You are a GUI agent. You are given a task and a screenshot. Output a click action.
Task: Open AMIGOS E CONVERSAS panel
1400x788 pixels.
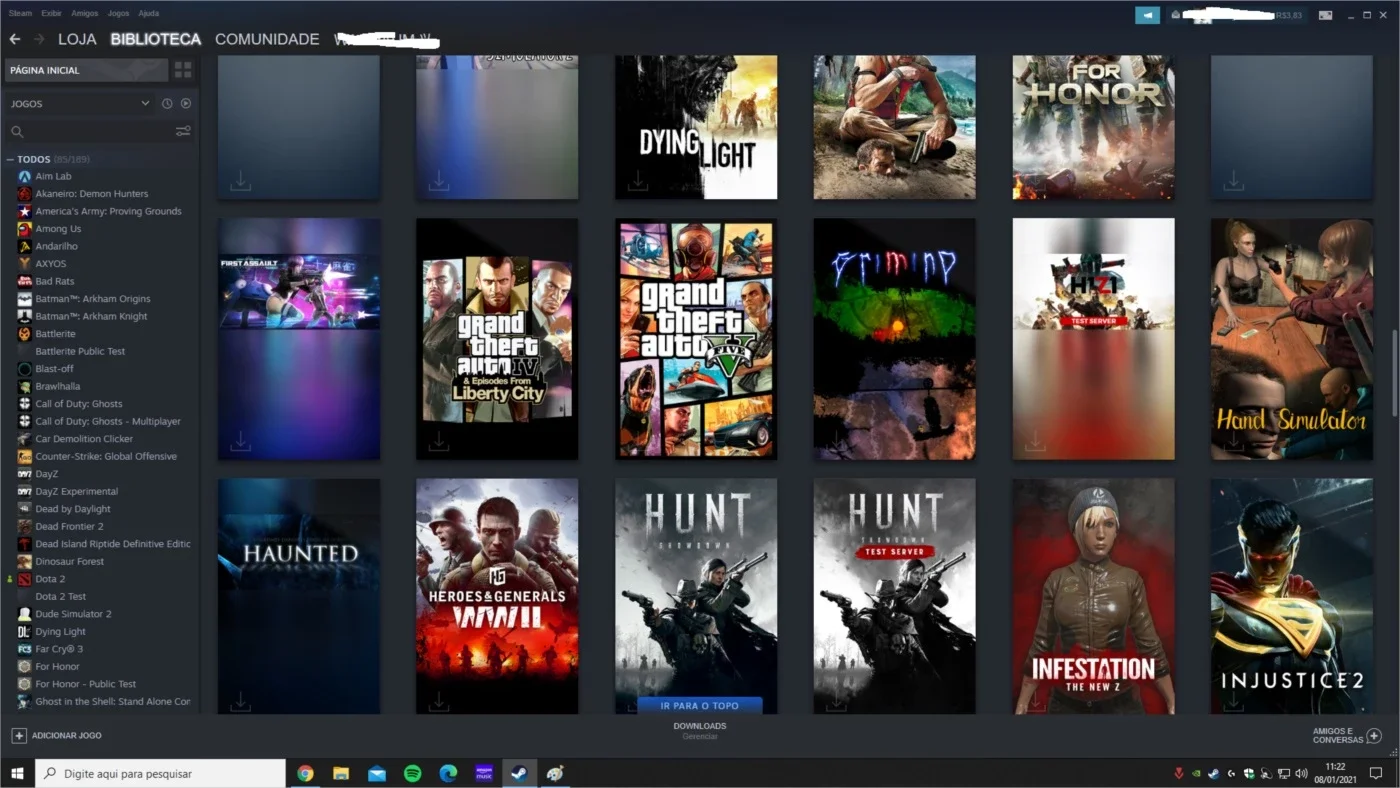pyautogui.click(x=1338, y=735)
